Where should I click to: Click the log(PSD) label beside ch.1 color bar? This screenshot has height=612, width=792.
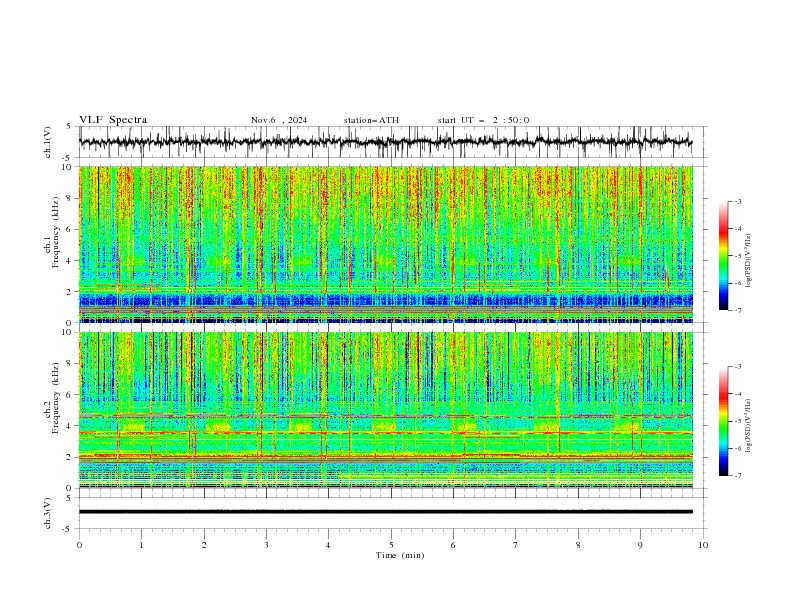pos(748,261)
